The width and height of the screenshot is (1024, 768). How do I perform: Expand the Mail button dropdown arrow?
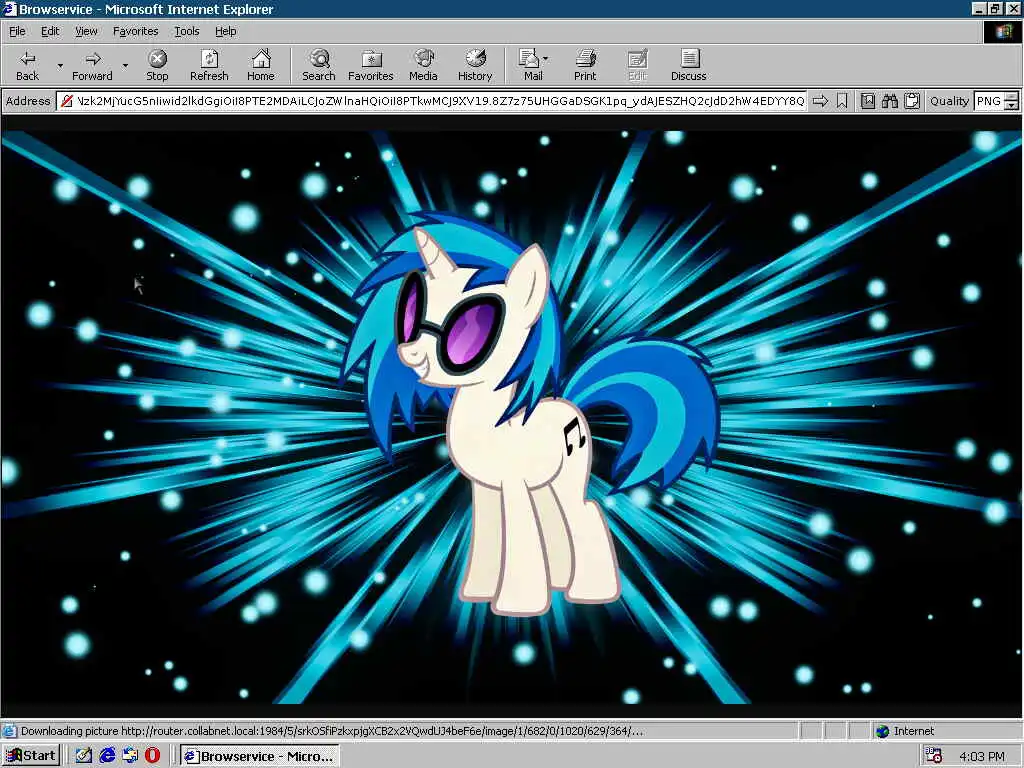coord(545,59)
